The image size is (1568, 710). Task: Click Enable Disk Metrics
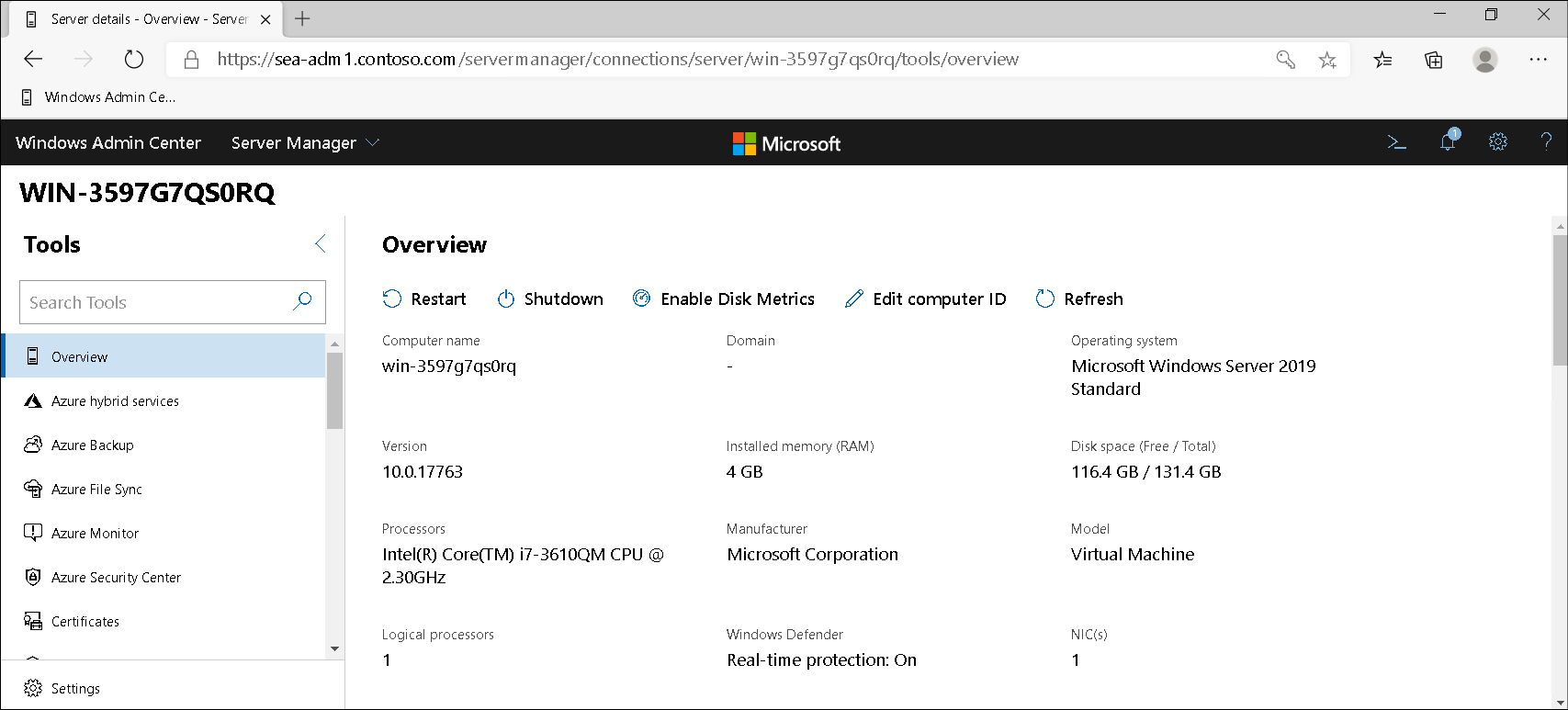pyautogui.click(x=723, y=299)
